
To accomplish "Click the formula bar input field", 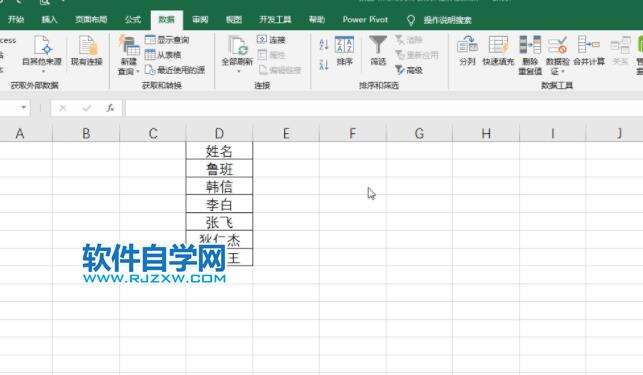I will tap(384, 108).
